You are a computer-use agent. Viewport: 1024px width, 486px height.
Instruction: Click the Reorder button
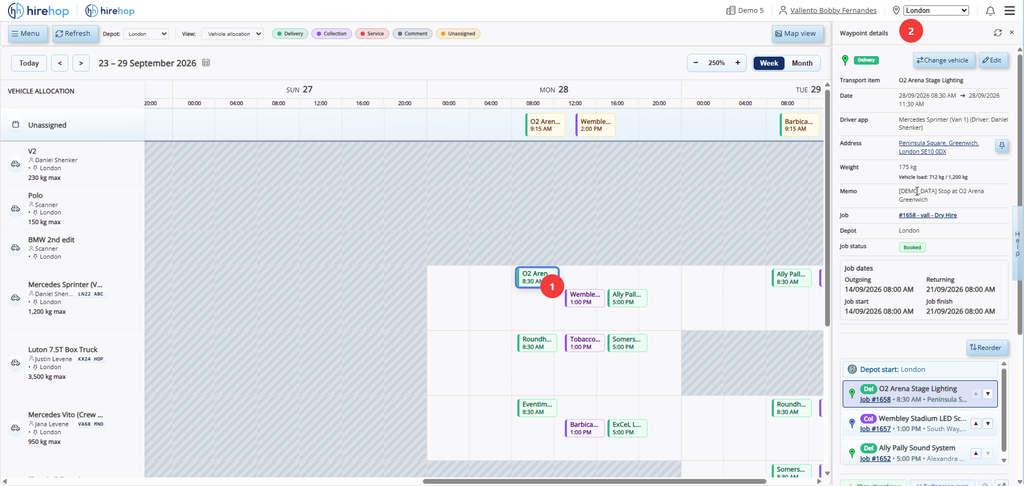pyautogui.click(x=987, y=348)
